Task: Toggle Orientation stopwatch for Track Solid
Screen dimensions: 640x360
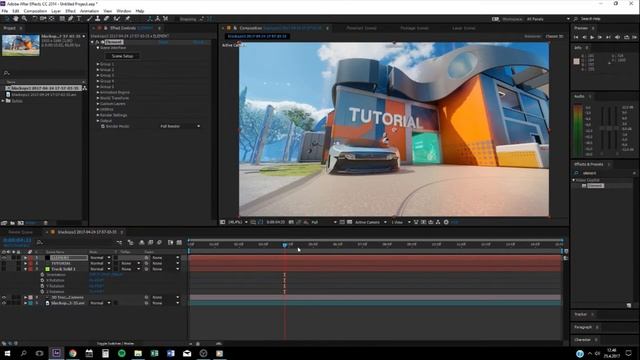Action: point(42,275)
